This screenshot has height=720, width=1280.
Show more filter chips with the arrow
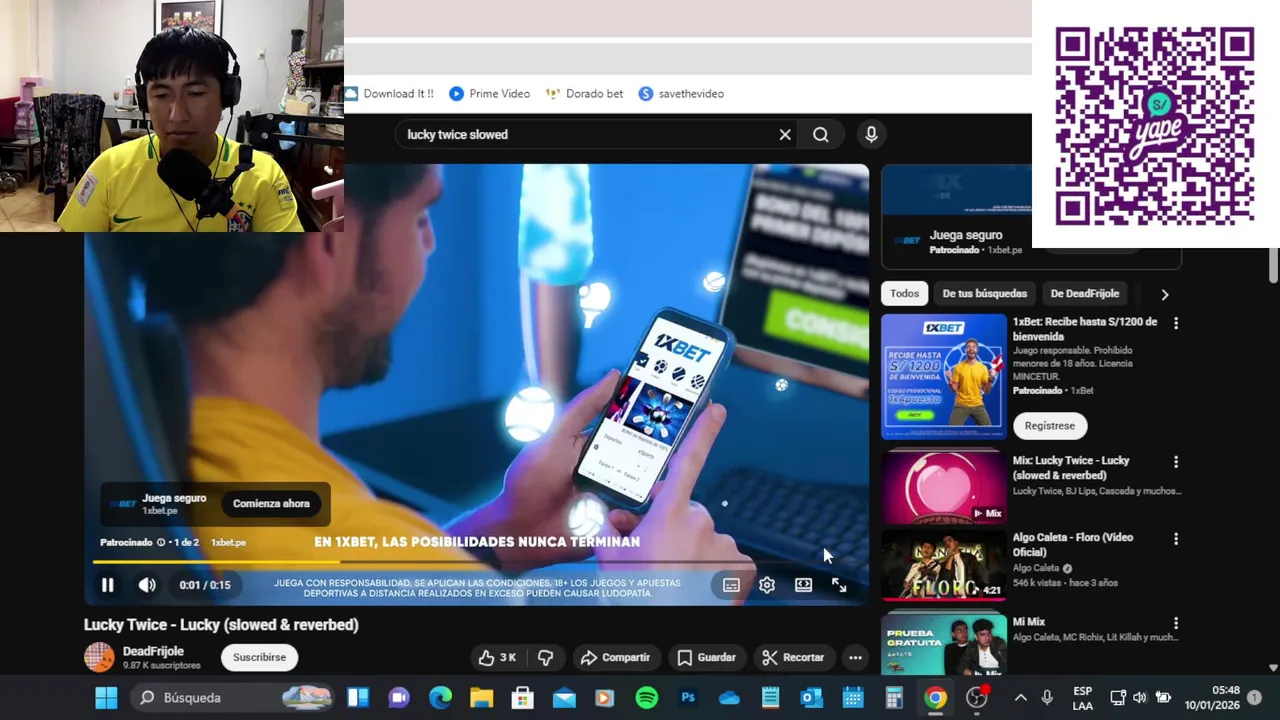[1164, 294]
